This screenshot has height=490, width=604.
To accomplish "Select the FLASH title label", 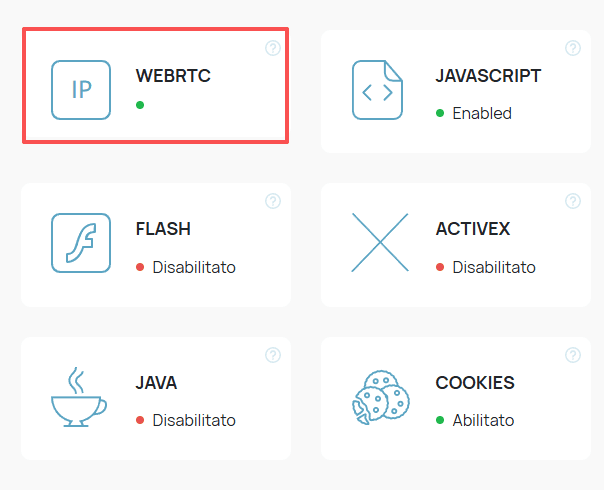I will 163,229.
